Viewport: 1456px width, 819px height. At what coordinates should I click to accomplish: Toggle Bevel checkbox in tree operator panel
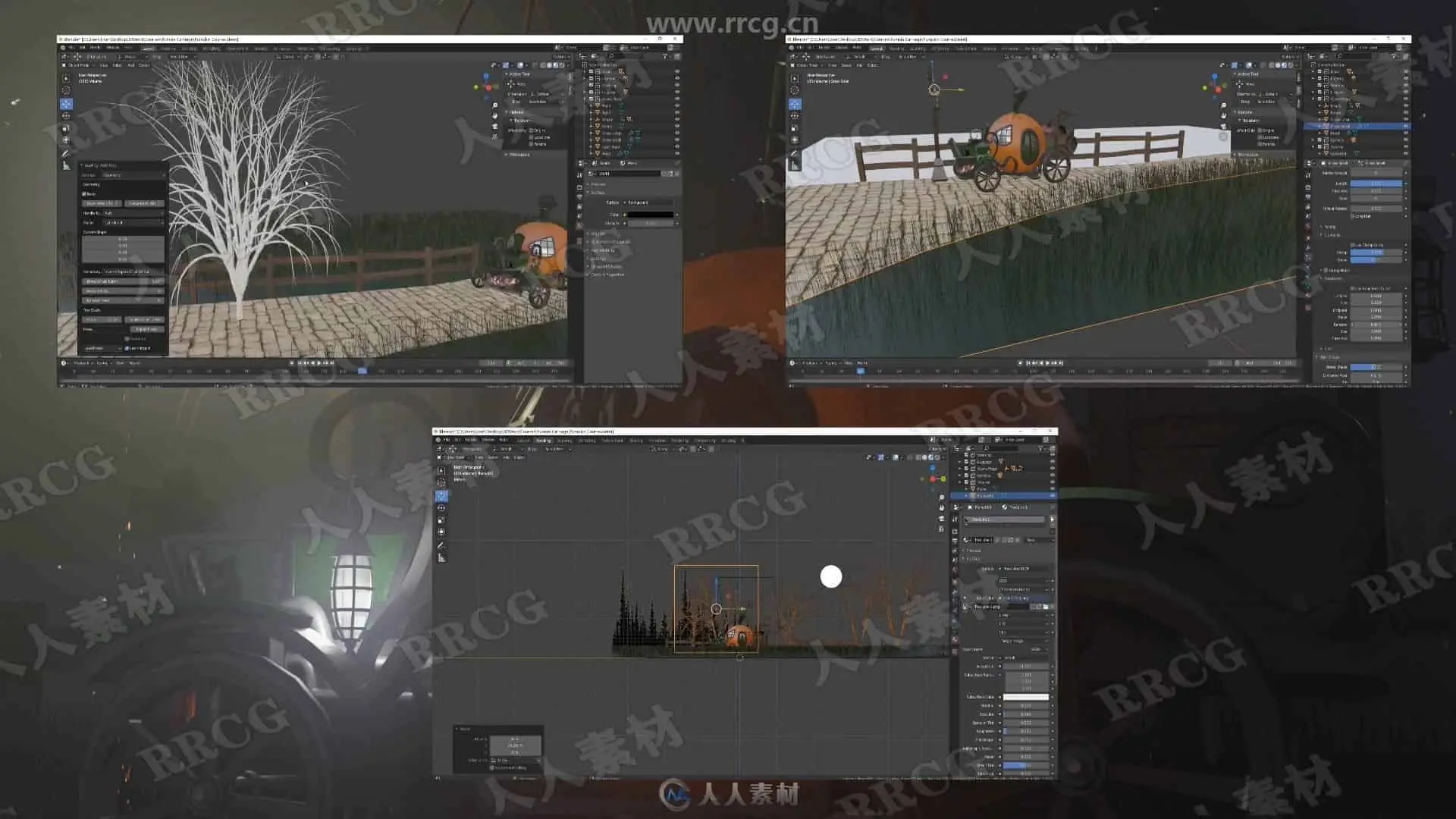84,194
